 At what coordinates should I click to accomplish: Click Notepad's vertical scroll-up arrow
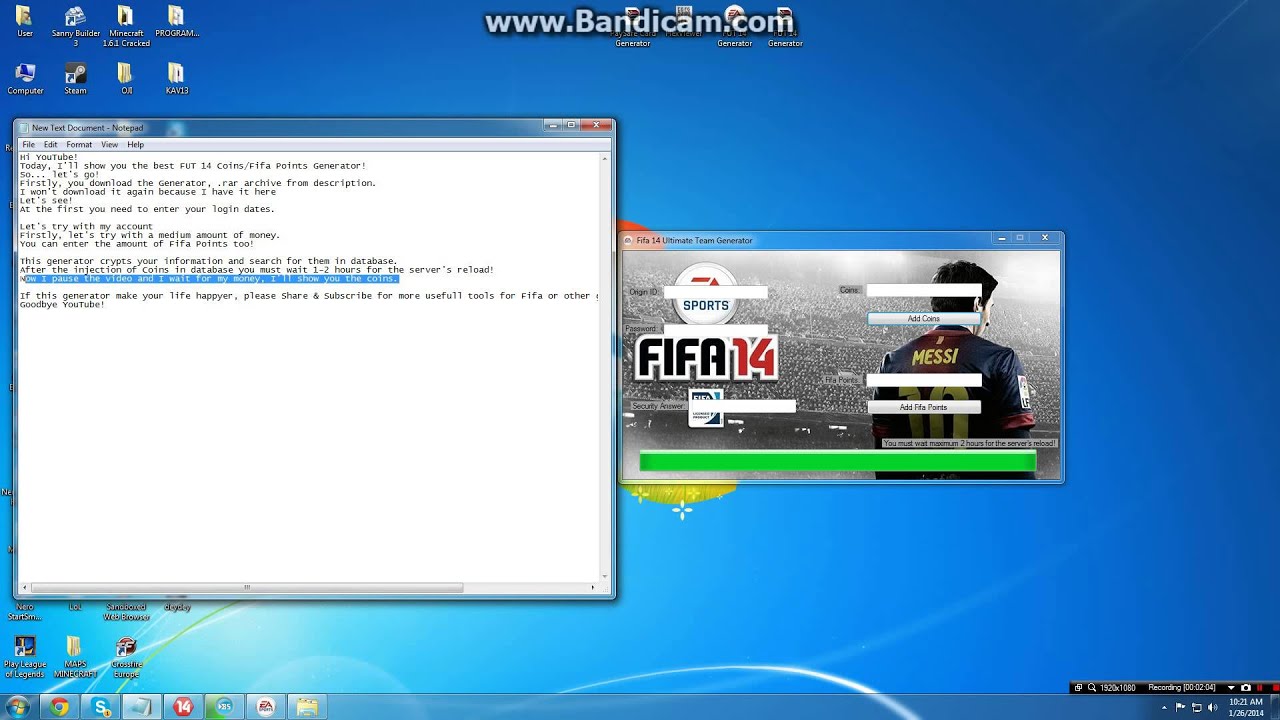(x=605, y=158)
